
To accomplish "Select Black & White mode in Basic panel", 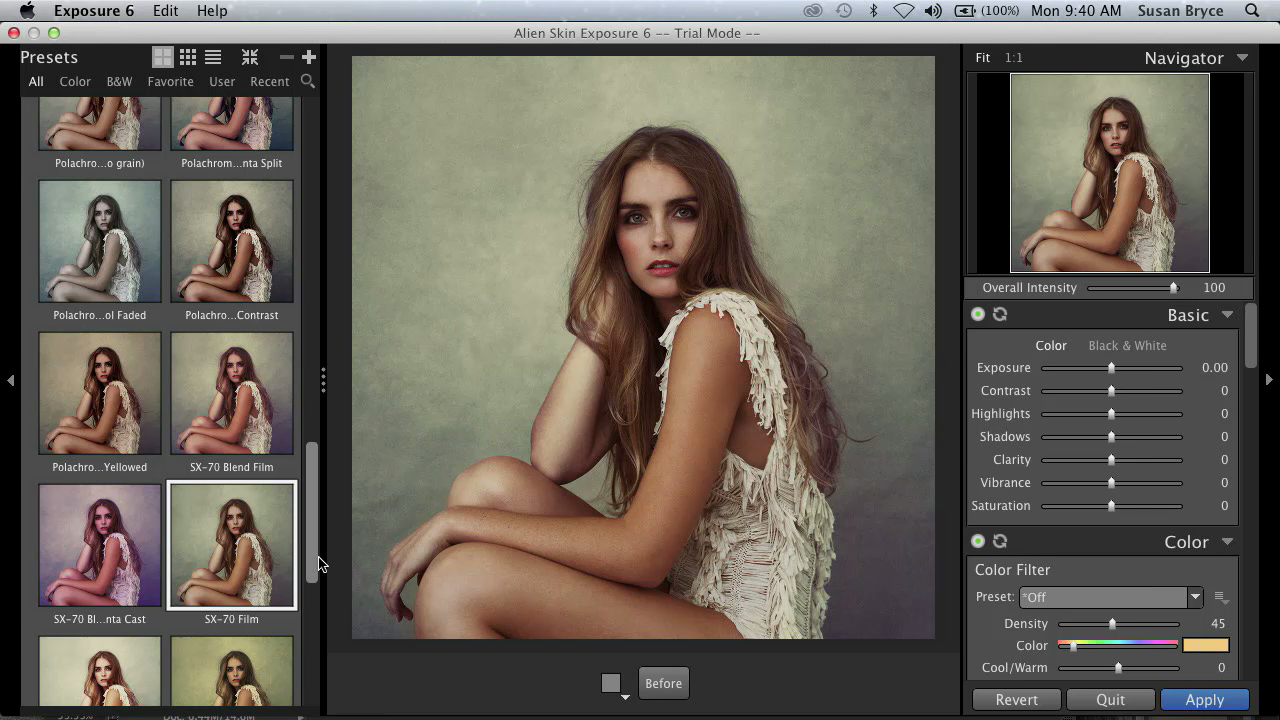I will point(1127,345).
